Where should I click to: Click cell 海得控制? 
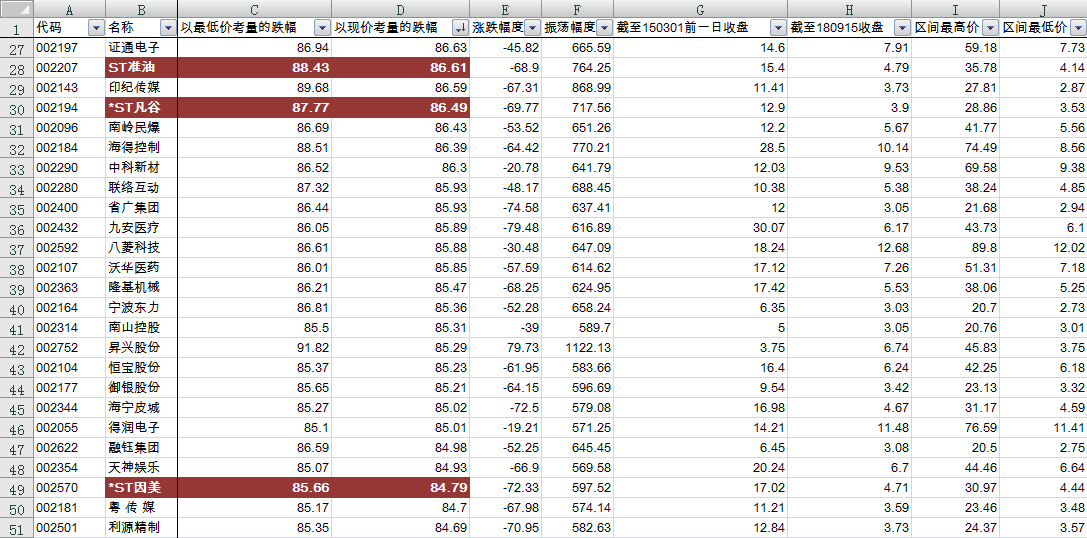141,148
